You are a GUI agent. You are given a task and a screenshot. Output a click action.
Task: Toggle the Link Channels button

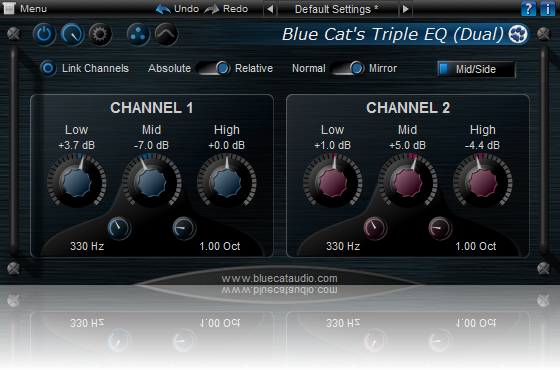[48, 68]
